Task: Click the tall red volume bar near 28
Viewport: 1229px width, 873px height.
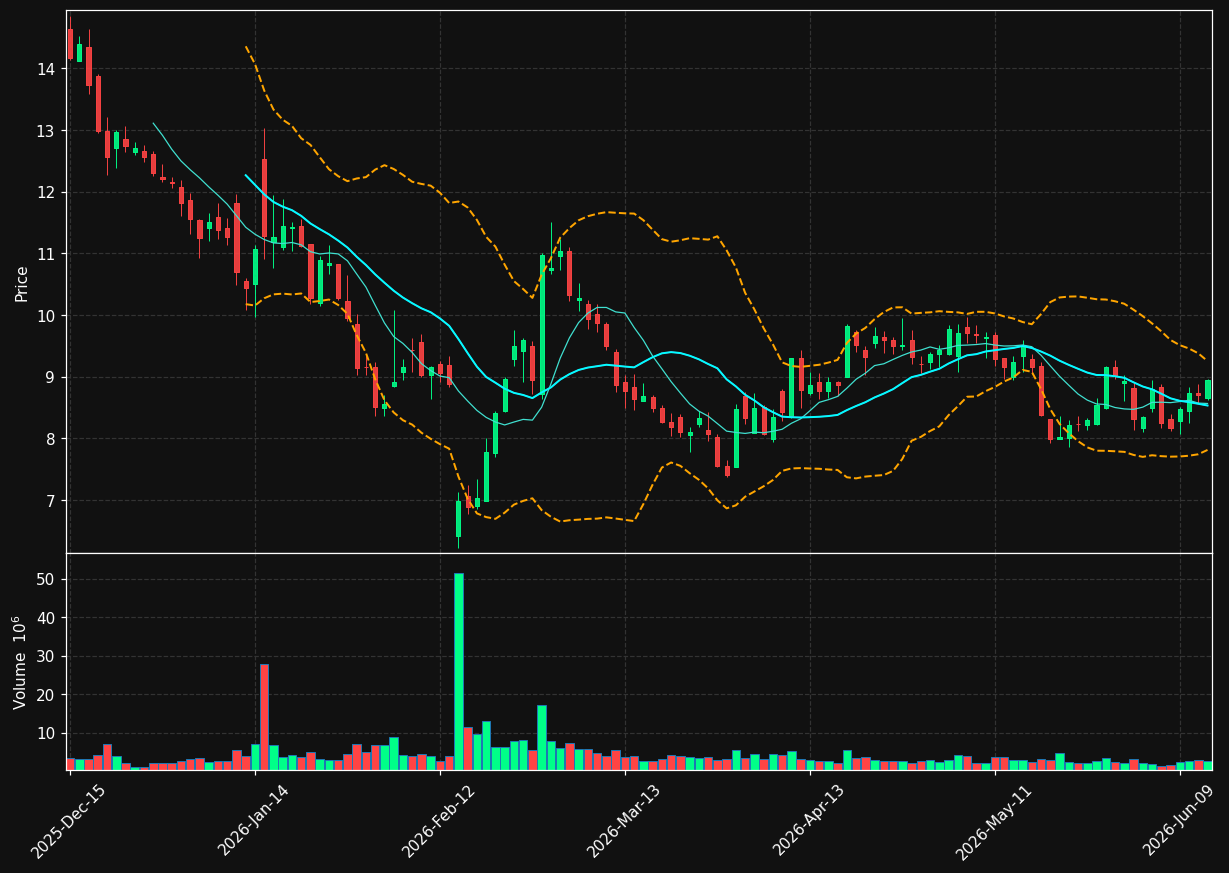Action: pos(264,717)
